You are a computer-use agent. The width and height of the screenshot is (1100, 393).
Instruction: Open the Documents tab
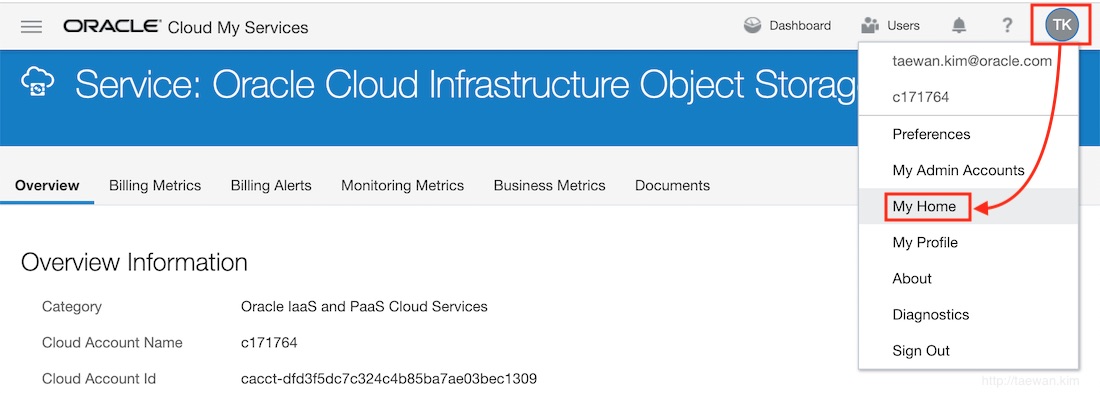tap(672, 186)
